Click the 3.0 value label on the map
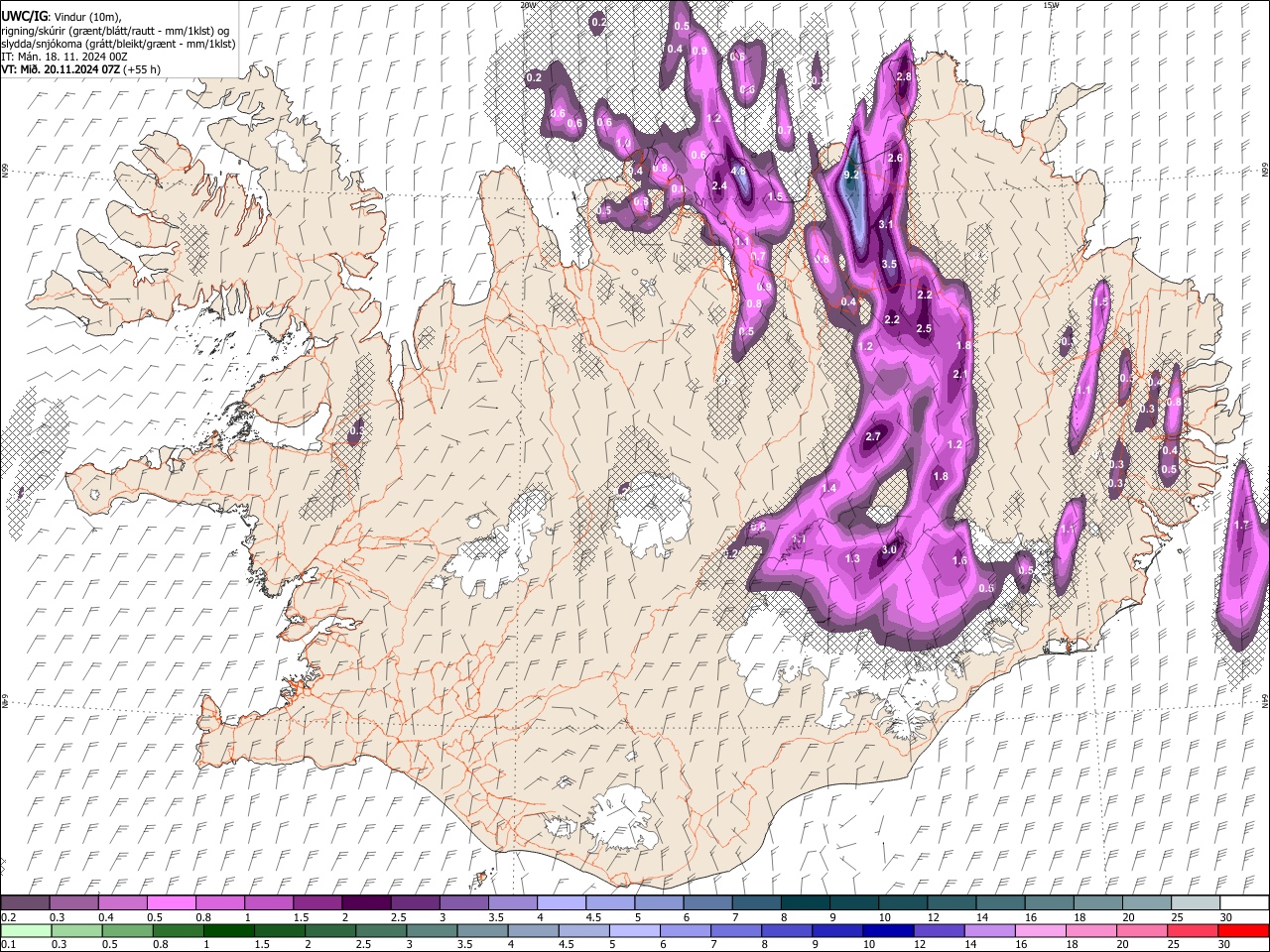1270x952 pixels. click(889, 549)
